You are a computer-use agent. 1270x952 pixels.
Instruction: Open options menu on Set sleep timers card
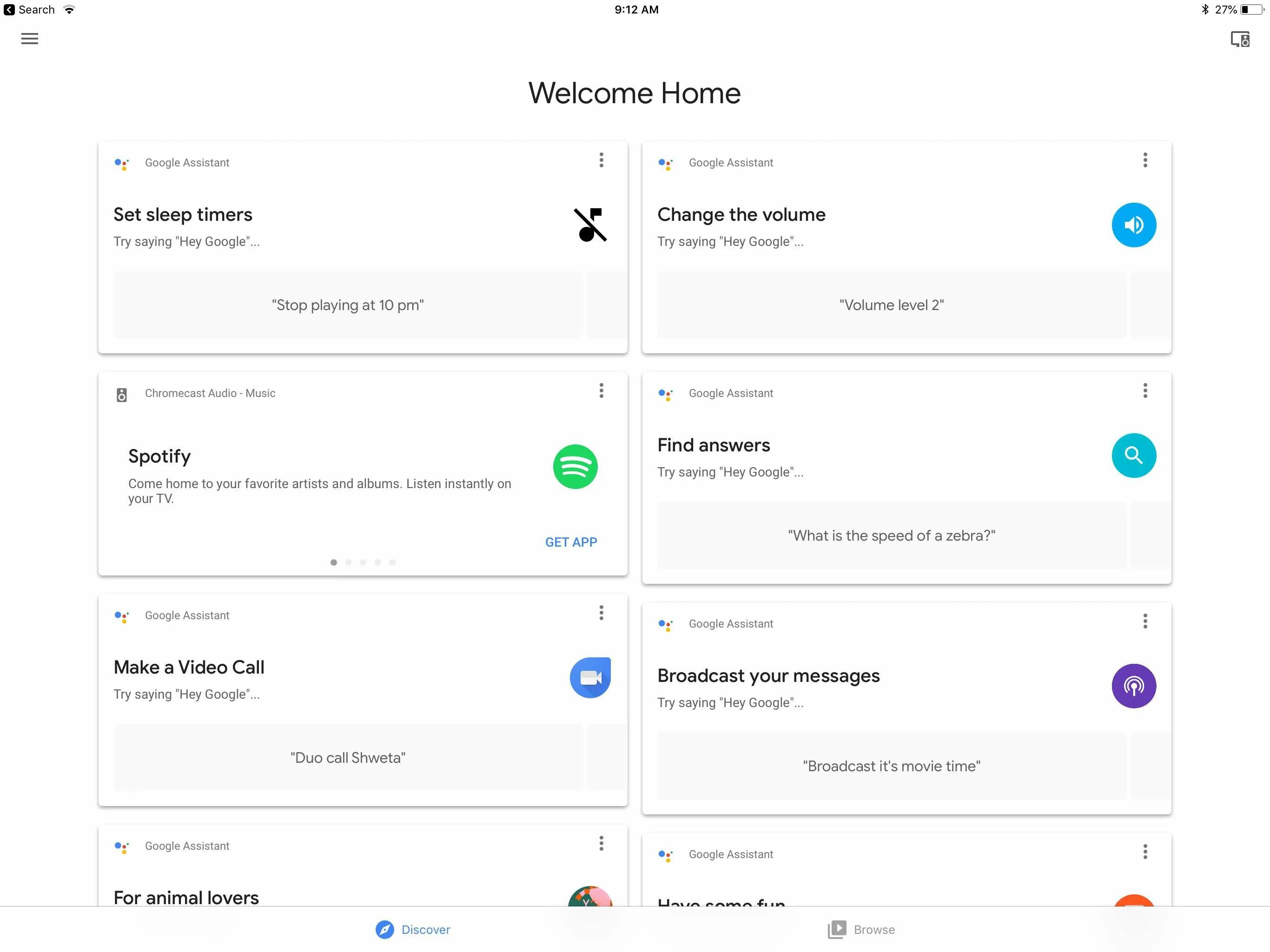[601, 160]
